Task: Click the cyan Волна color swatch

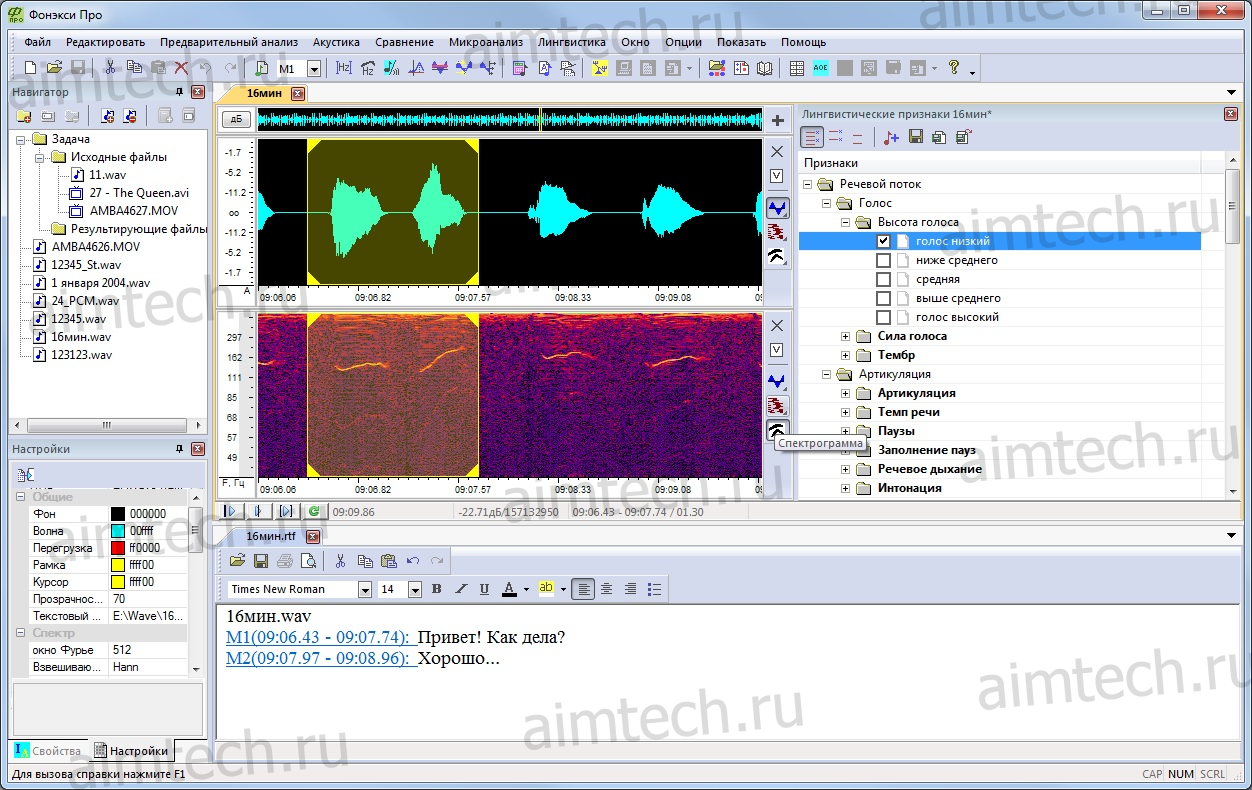Action: coord(118,531)
